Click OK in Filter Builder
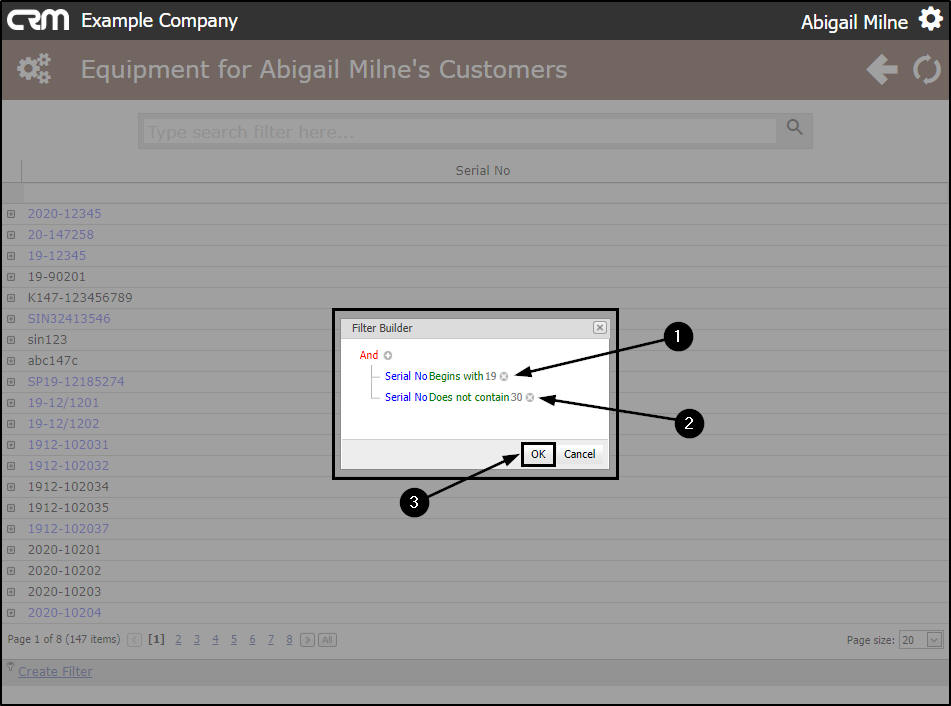The image size is (951, 706). [x=538, y=454]
